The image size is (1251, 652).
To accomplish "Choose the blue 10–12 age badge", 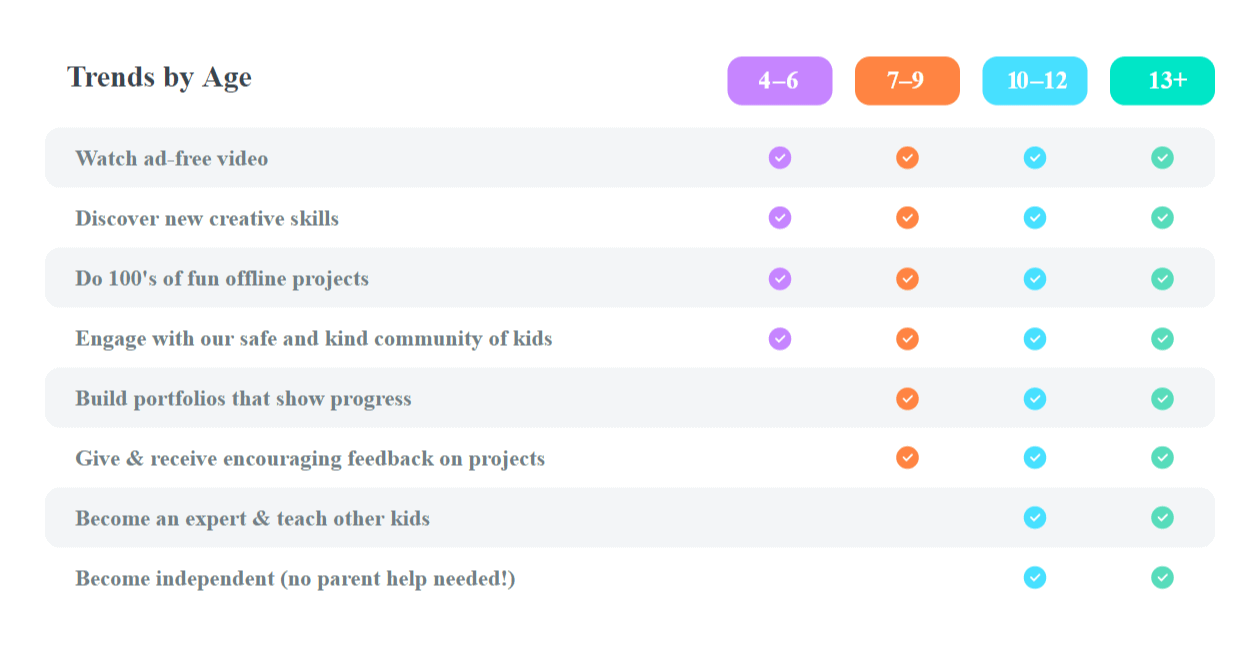I will (1035, 81).
